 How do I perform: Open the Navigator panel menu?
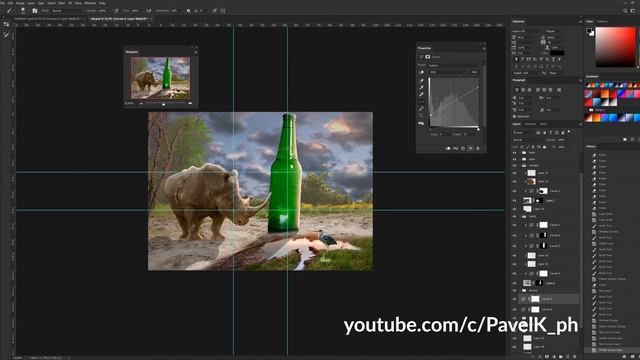(196, 52)
